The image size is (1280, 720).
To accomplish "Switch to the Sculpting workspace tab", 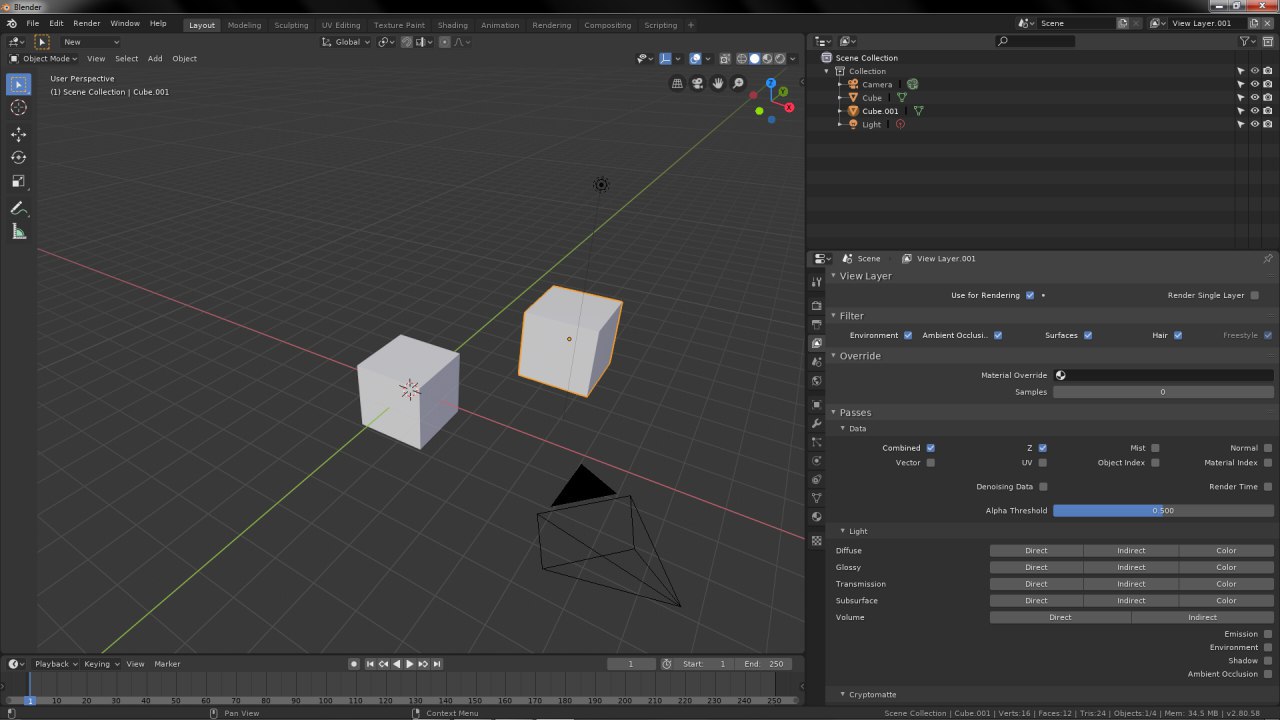I will (291, 25).
